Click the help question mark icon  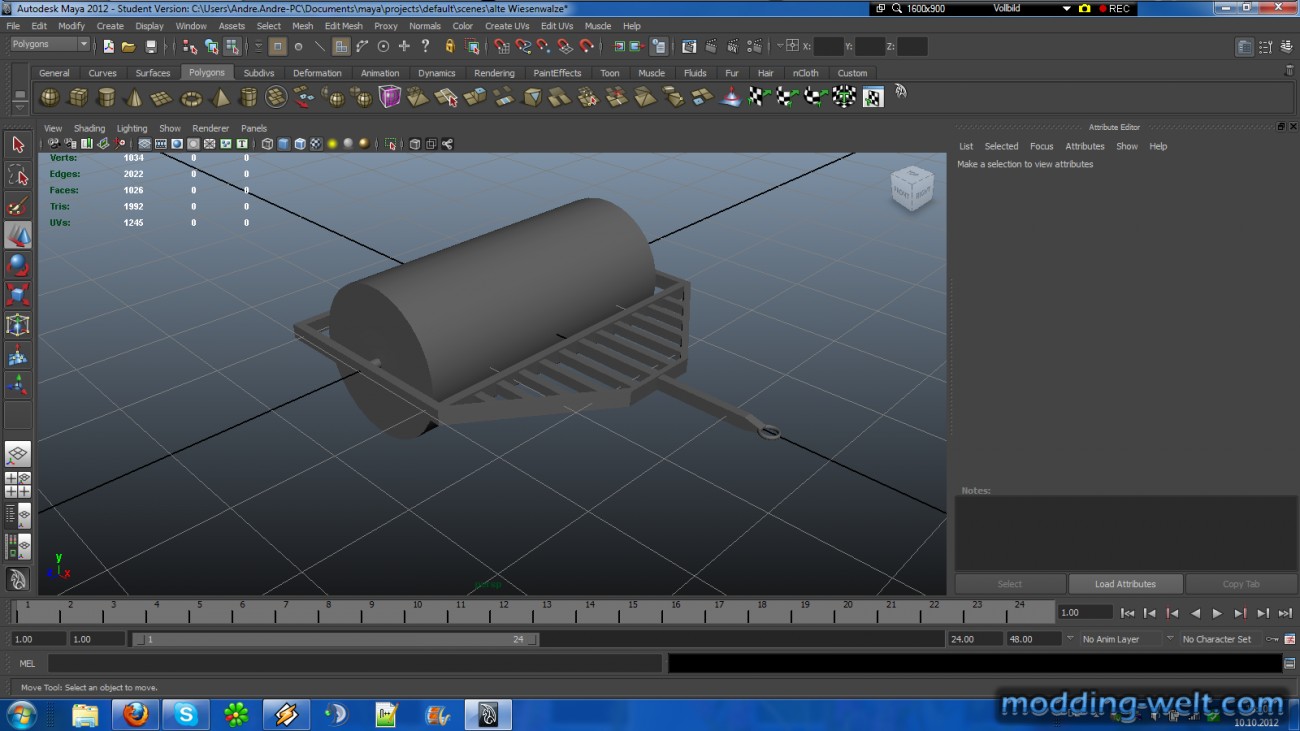(x=425, y=45)
